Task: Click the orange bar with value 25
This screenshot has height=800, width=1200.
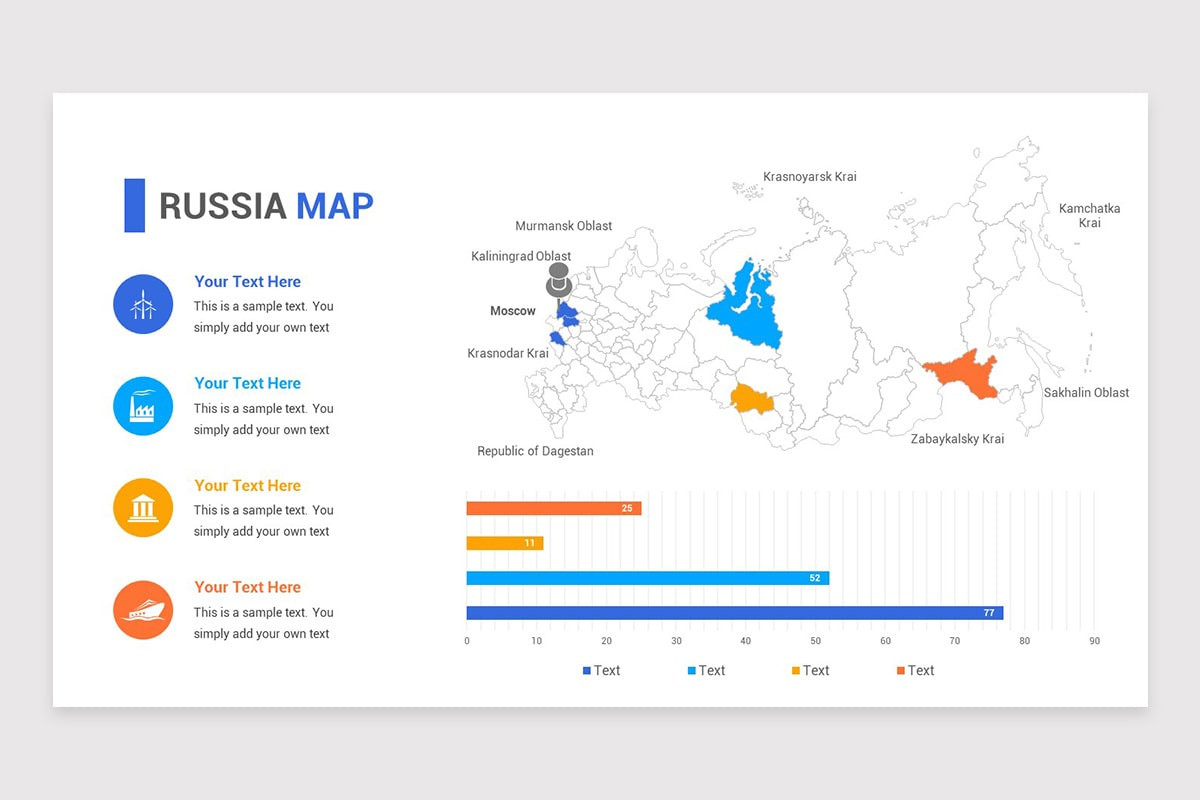Action: pos(554,509)
